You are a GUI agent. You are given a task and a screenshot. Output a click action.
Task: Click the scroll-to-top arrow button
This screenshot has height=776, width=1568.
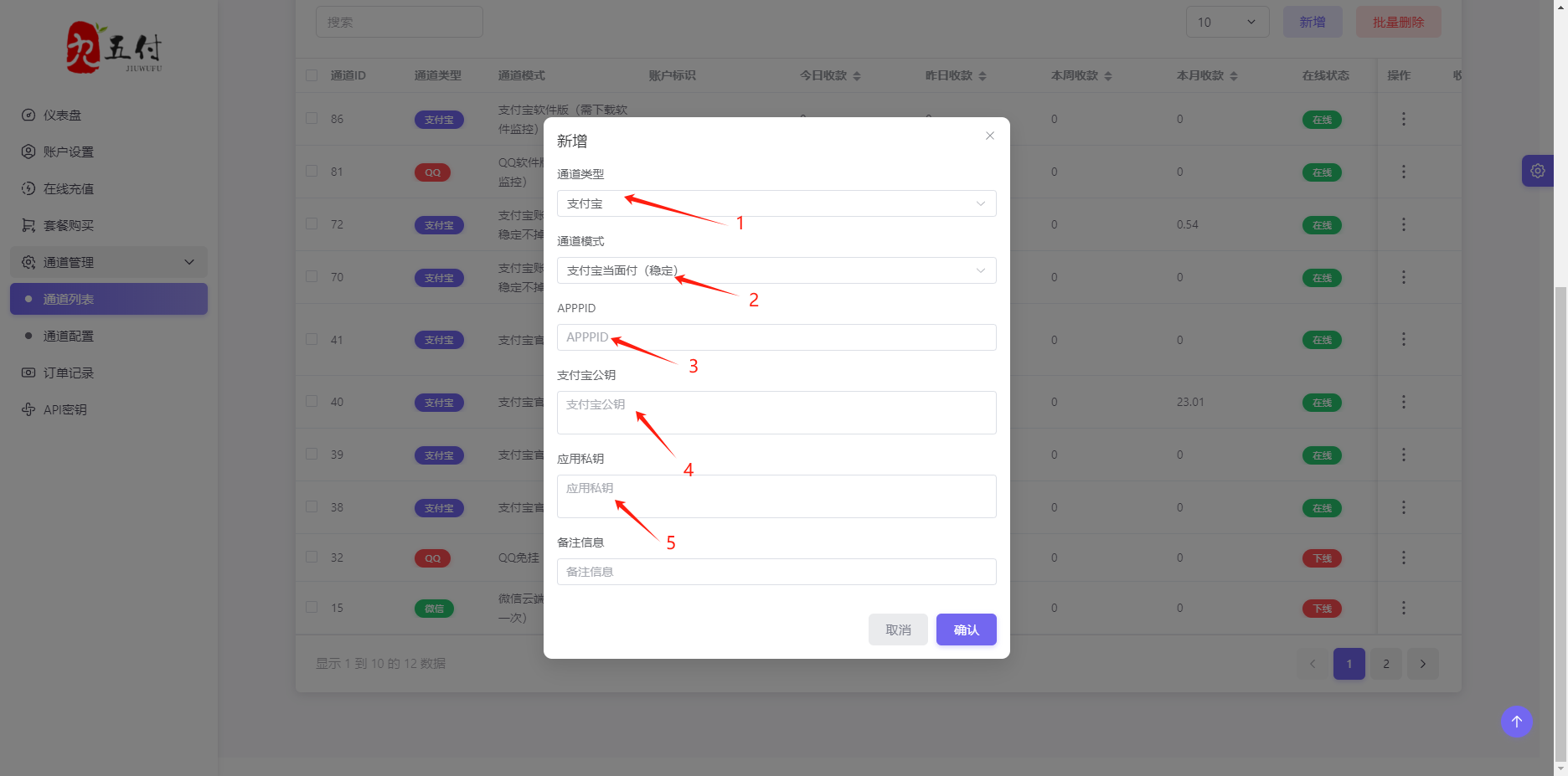(x=1517, y=722)
